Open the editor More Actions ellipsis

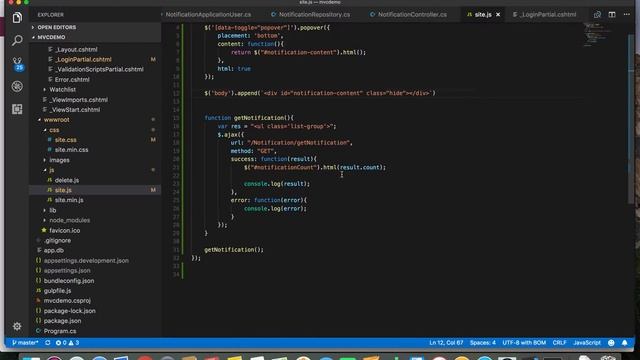click(627, 14)
